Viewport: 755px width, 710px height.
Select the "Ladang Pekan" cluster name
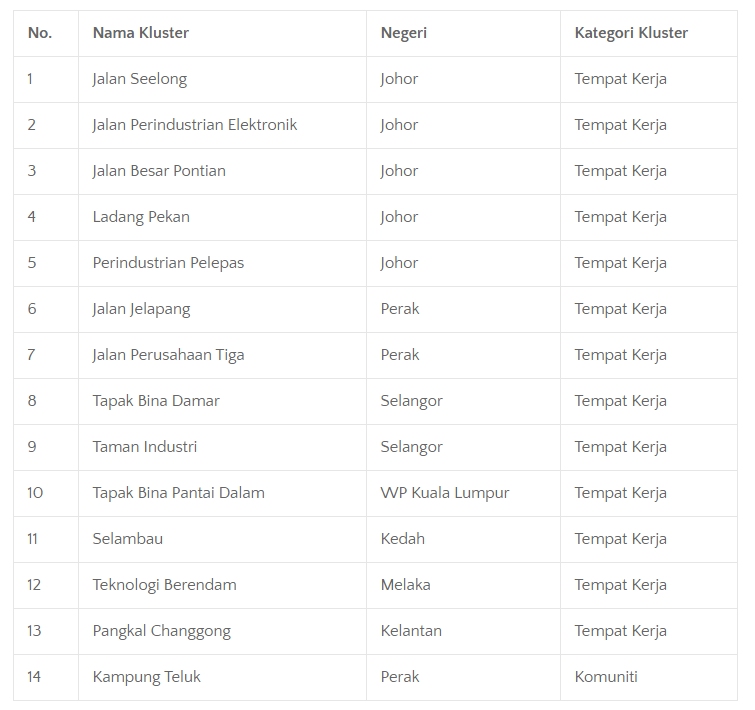click(x=141, y=217)
